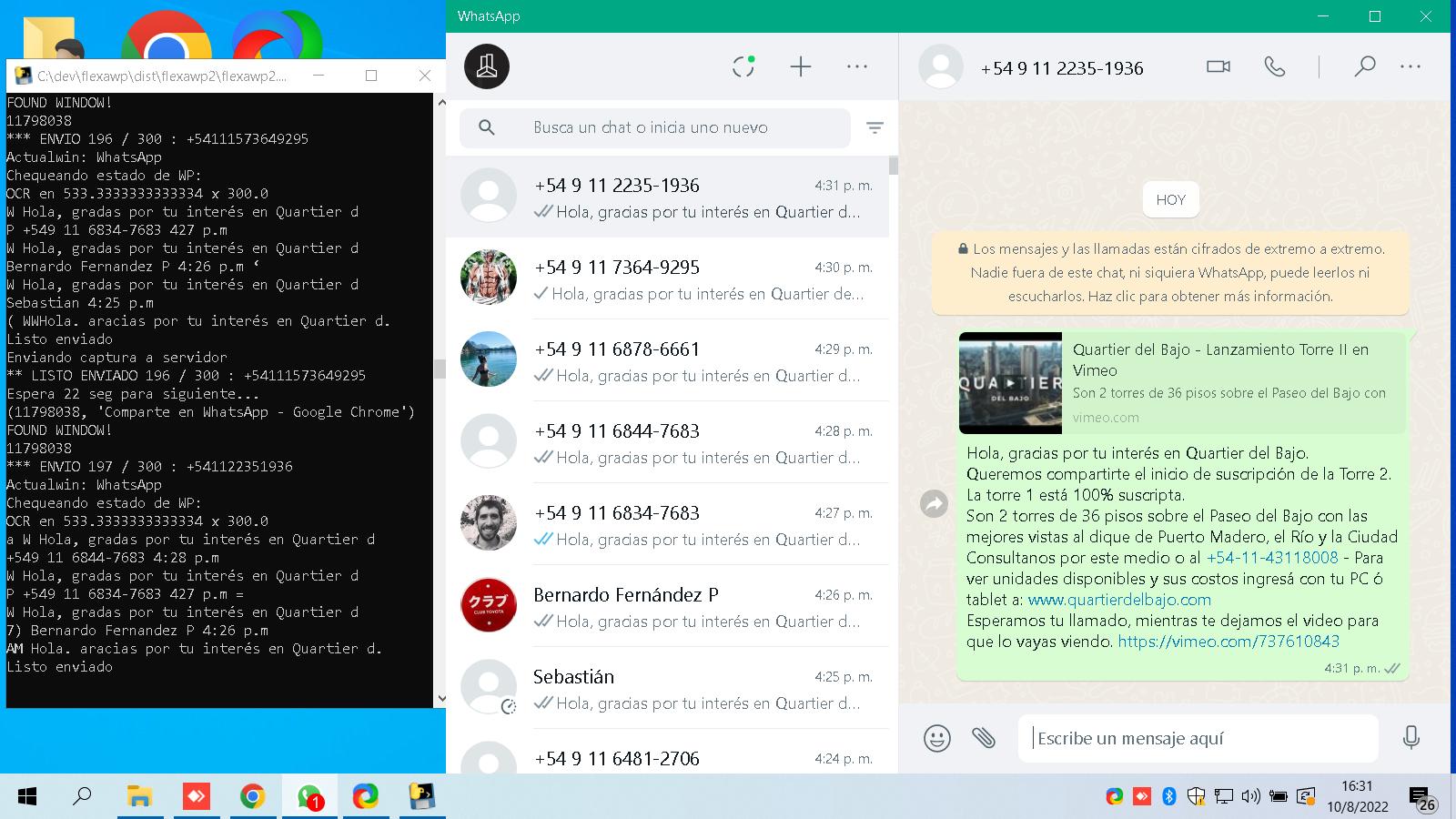Open the notification center with 26 badge
This screenshot has height=819, width=1456.
[1422, 798]
